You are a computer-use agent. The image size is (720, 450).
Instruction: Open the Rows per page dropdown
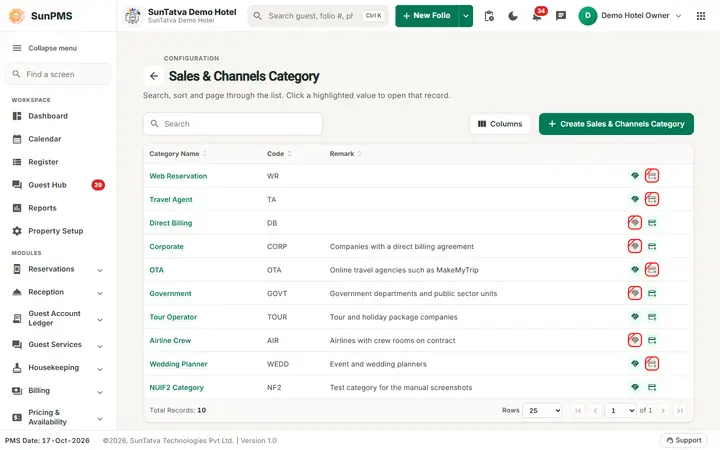point(543,411)
